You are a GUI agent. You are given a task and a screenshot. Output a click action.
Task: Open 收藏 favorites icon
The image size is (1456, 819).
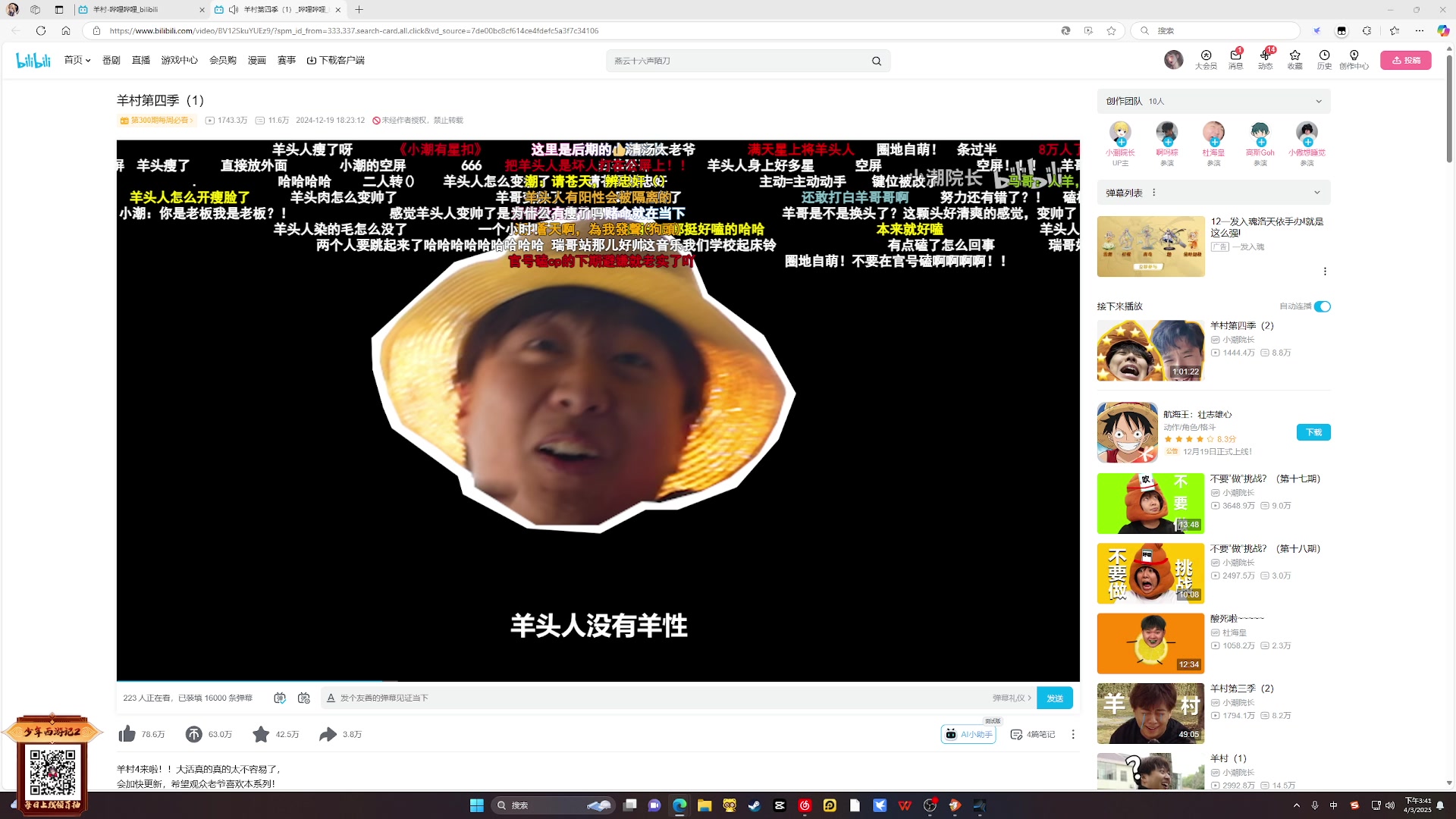1294,60
